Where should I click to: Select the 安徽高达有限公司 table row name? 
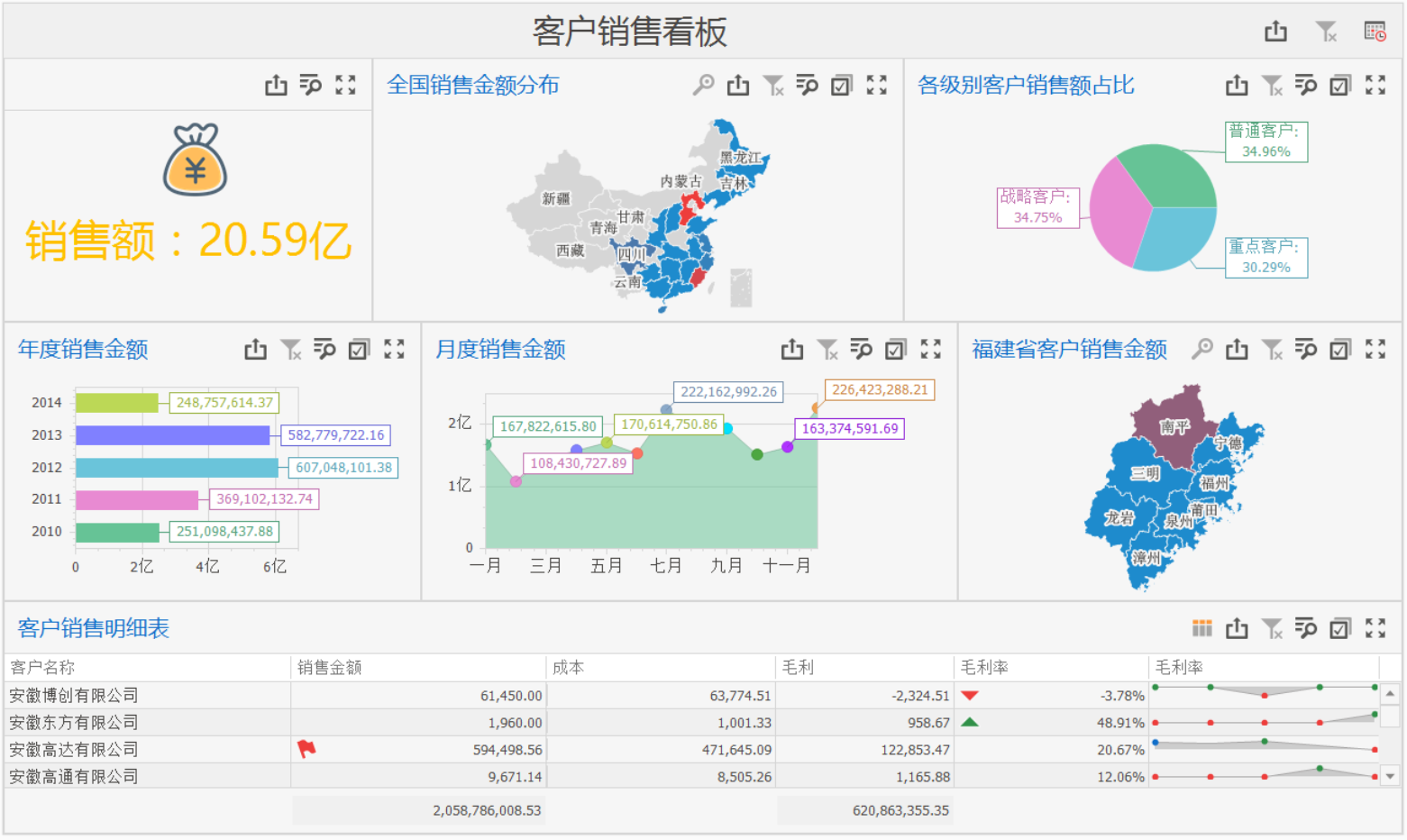click(x=74, y=749)
